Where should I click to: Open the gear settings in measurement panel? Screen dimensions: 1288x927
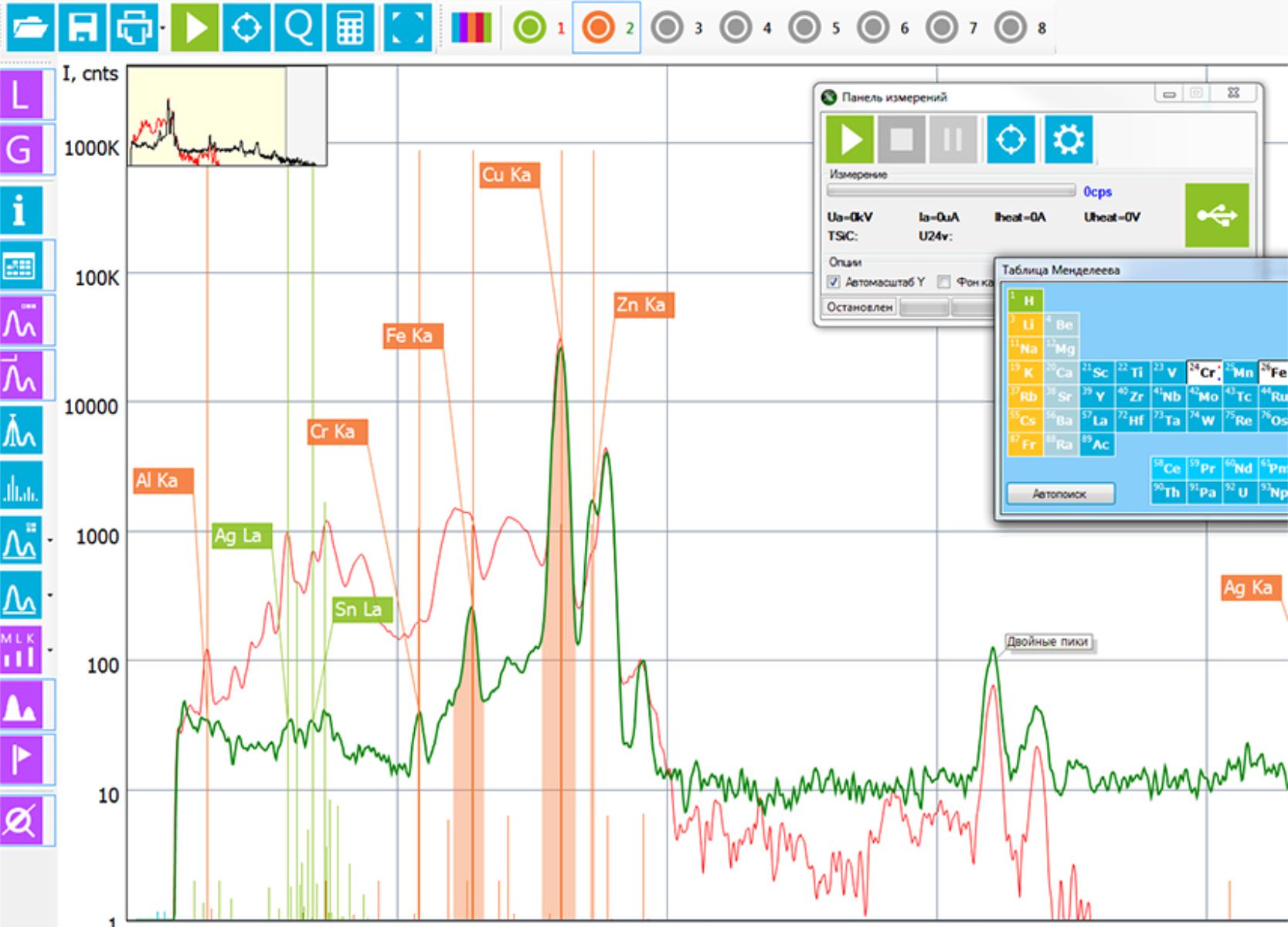tap(1068, 140)
